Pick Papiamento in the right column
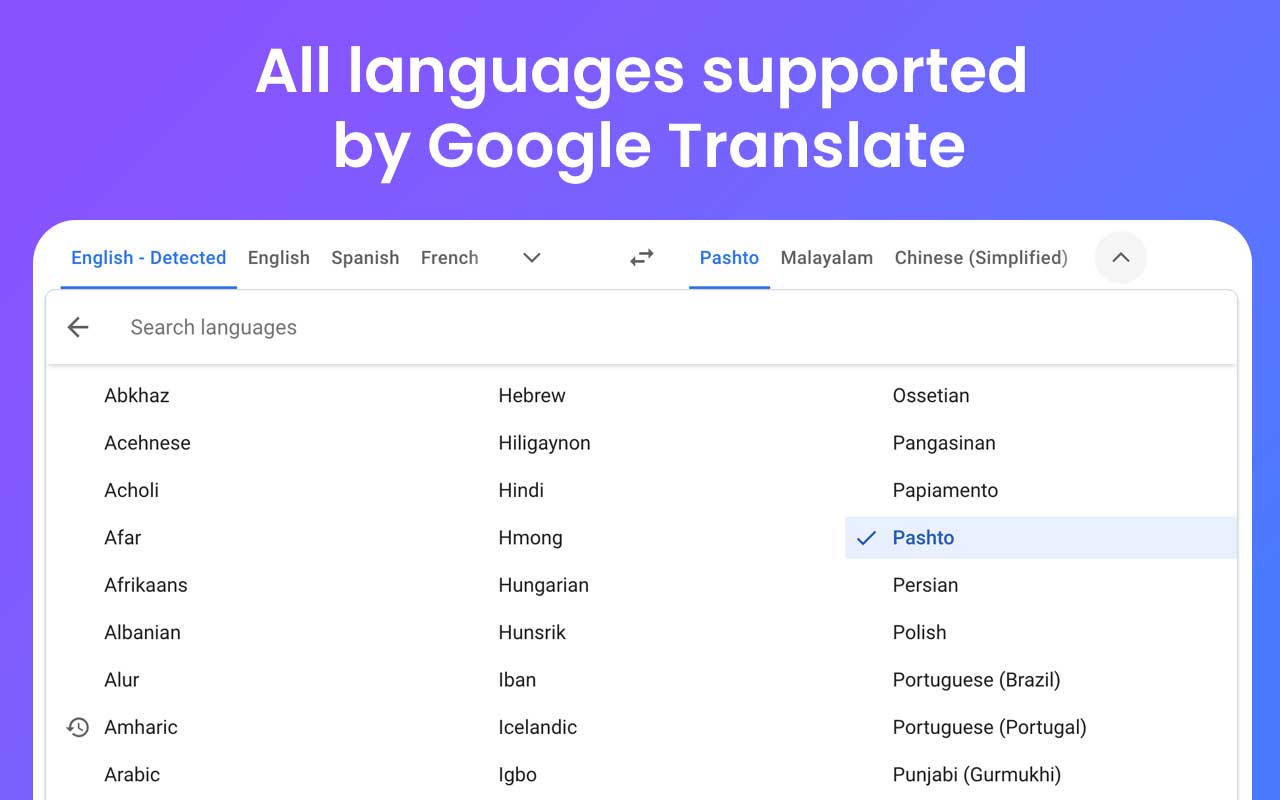The image size is (1280, 800). coord(945,490)
